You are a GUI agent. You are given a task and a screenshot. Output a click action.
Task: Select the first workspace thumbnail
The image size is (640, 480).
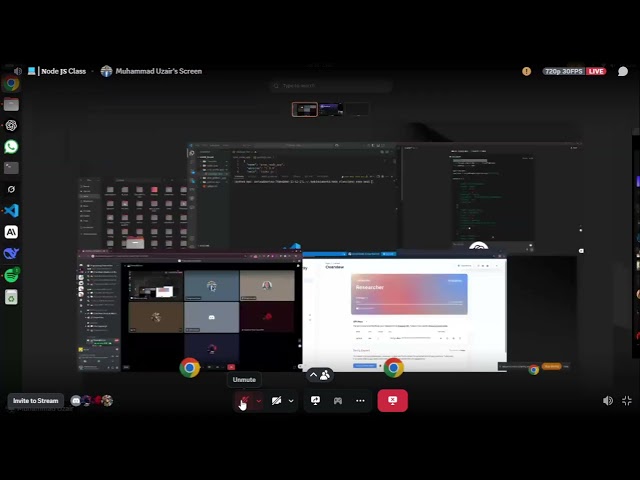pos(305,109)
